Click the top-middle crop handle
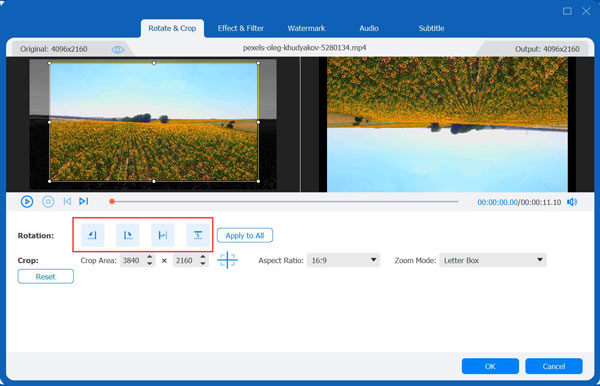600x386 pixels. pyautogui.click(x=154, y=63)
